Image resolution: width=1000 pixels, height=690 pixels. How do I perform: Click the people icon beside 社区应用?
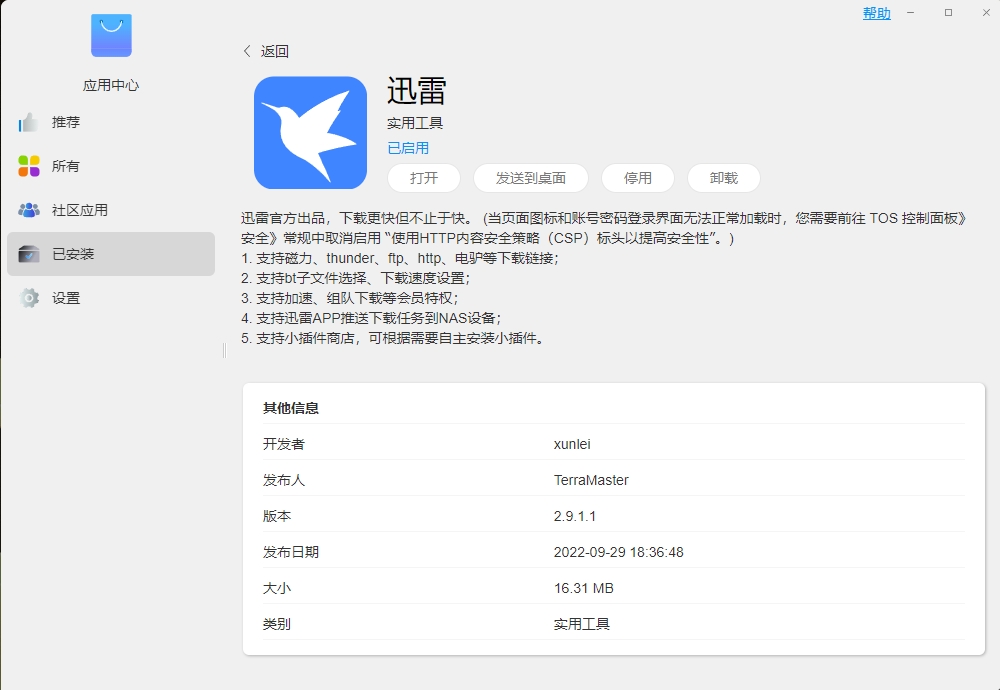pyautogui.click(x=29, y=210)
